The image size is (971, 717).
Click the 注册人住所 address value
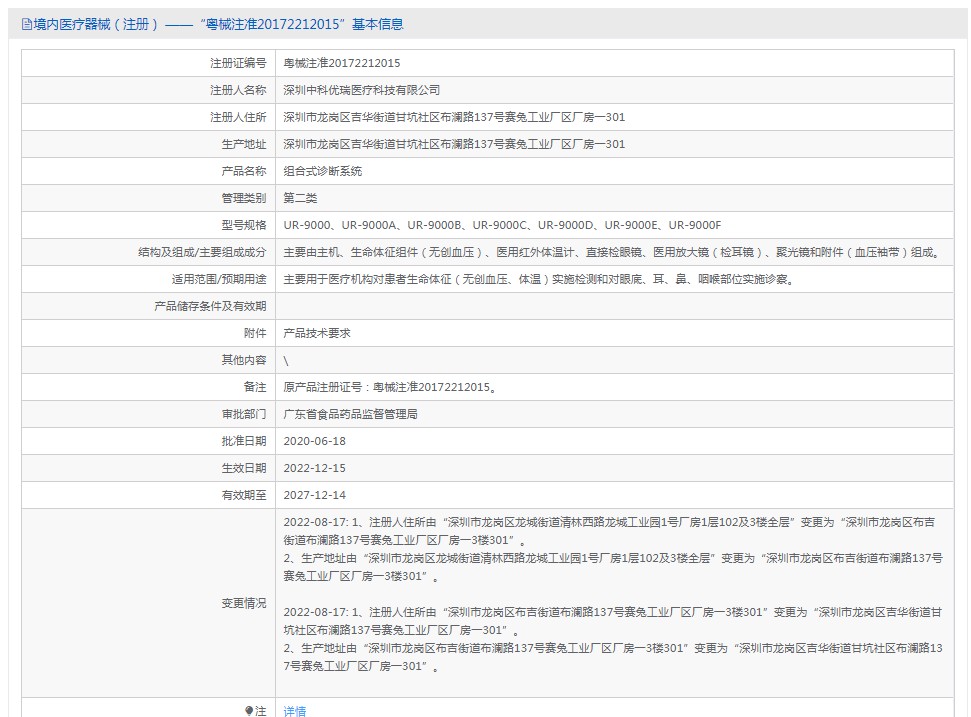coord(454,117)
